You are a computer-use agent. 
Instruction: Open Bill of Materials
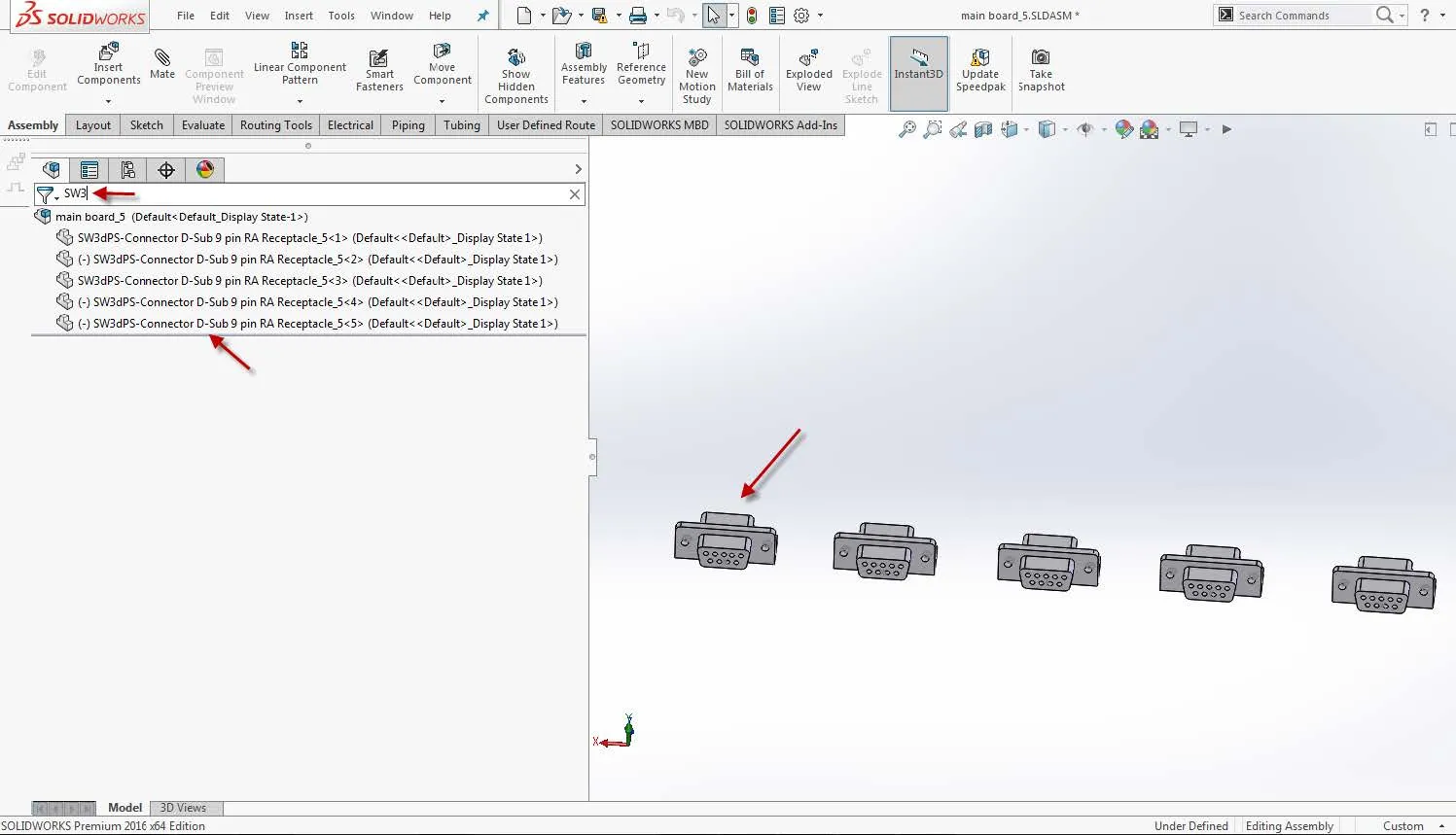click(x=750, y=70)
